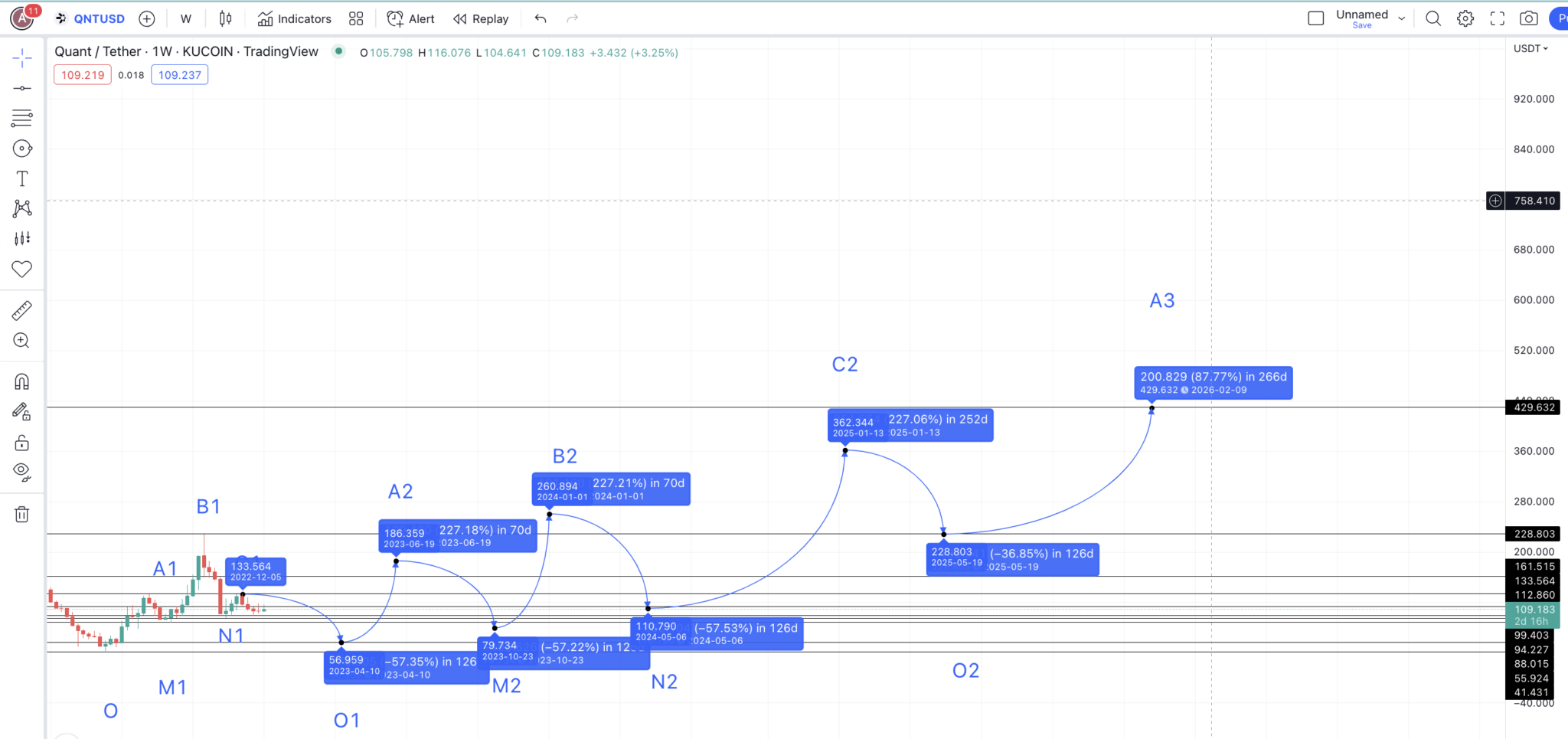Viewport: 1568px width, 739px height.
Task: Select the ruler measure tool
Action: [x=22, y=310]
